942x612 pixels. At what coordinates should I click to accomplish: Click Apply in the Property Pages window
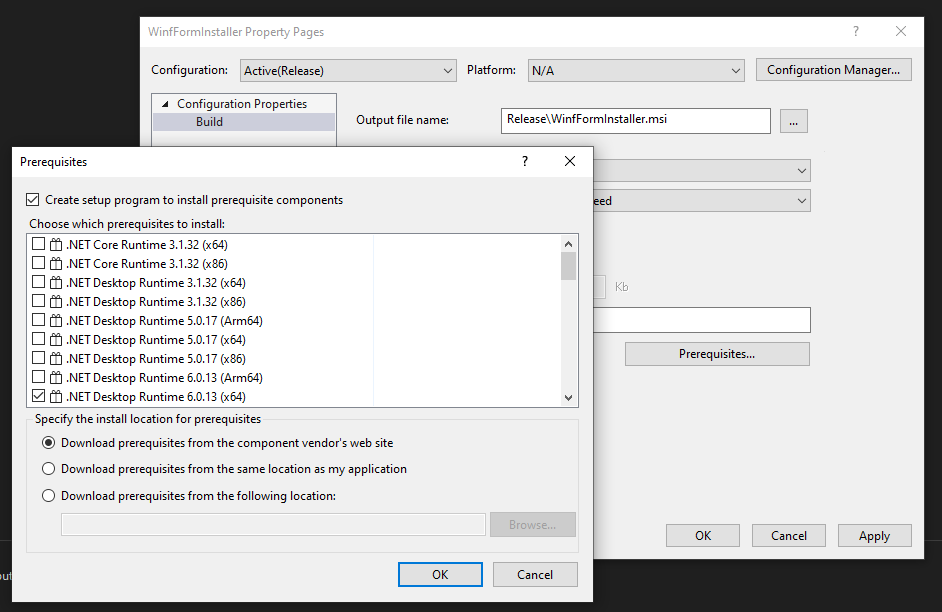point(875,536)
